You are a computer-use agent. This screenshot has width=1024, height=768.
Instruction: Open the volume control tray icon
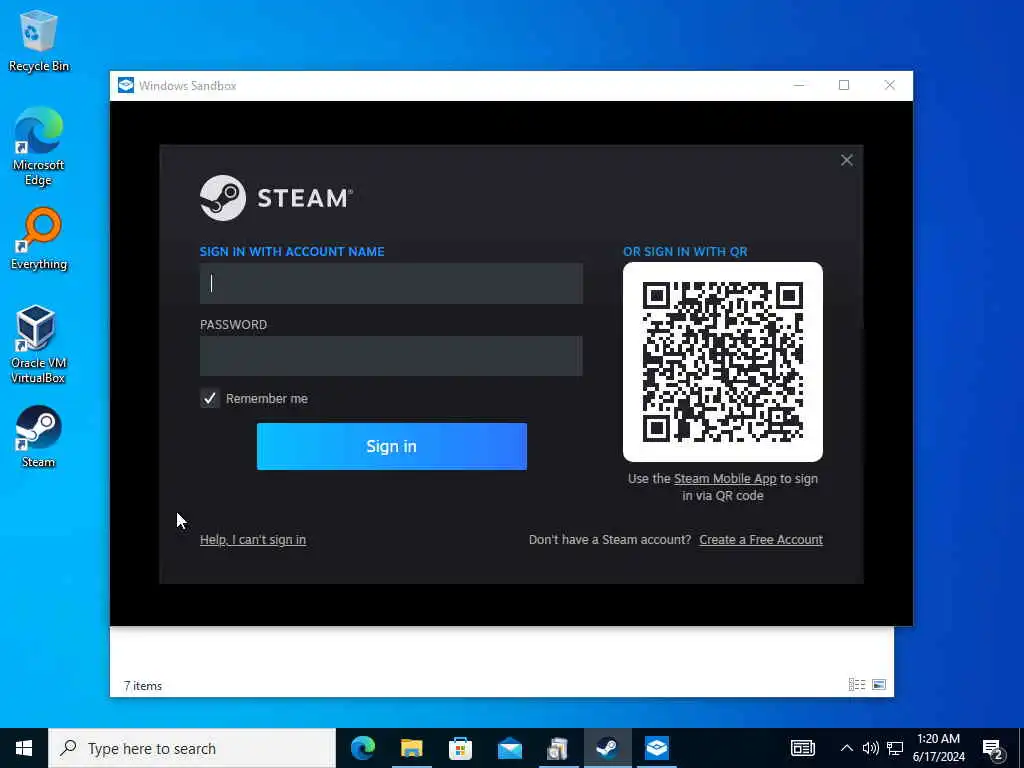[x=870, y=748]
